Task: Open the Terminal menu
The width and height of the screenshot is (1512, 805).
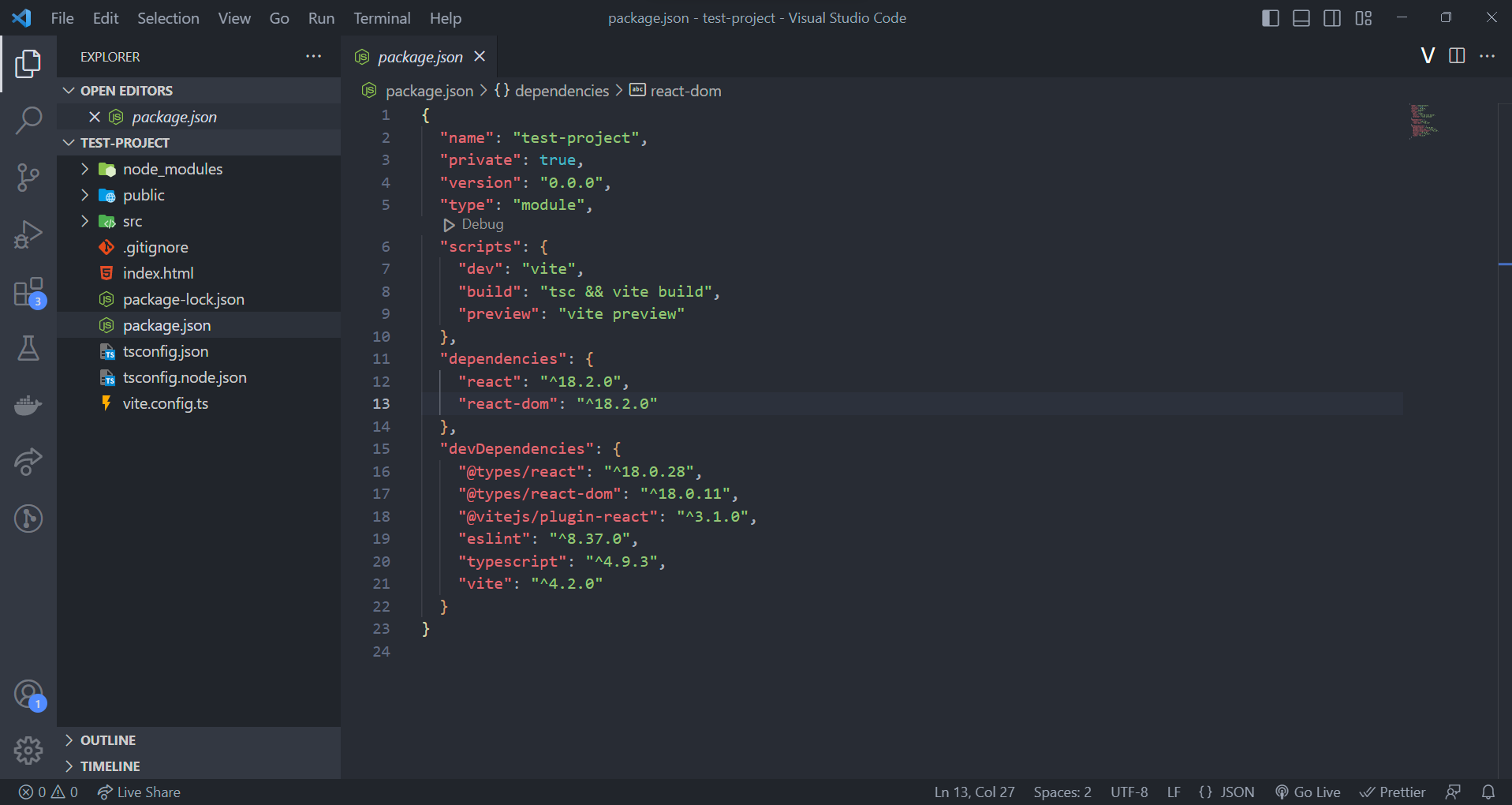Action: 382,17
